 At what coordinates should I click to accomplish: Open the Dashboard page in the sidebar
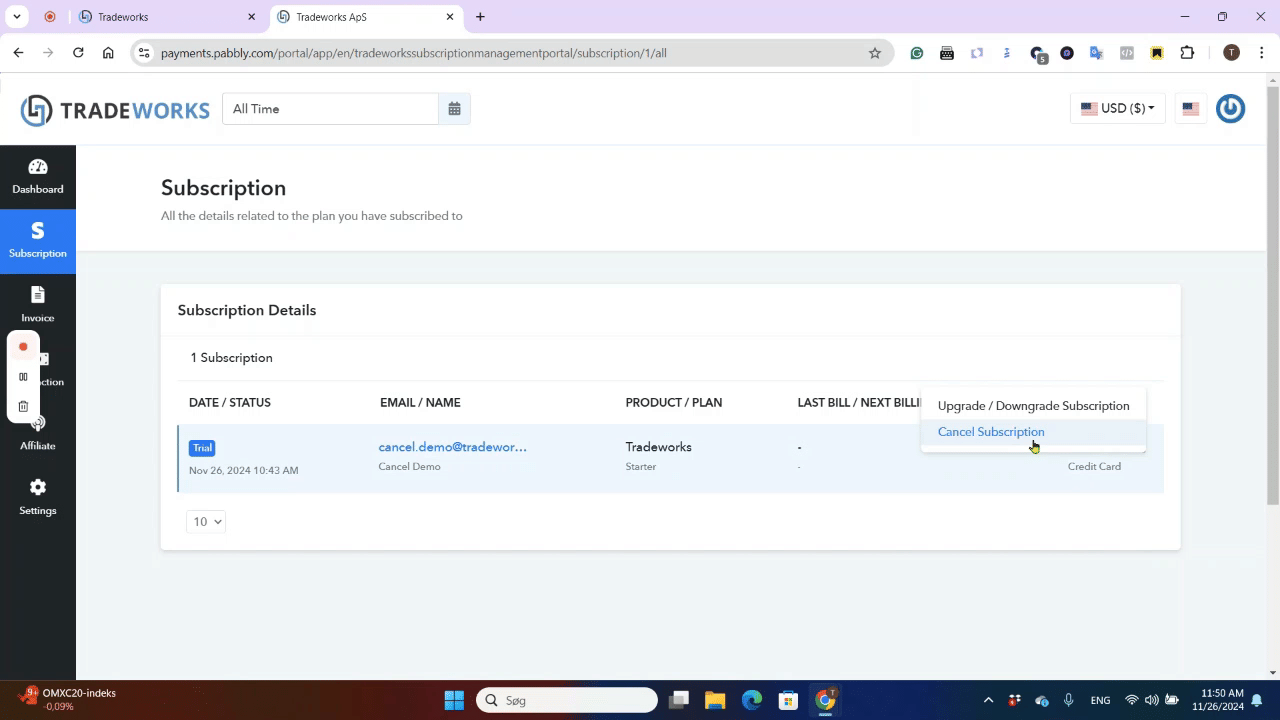pyautogui.click(x=38, y=177)
